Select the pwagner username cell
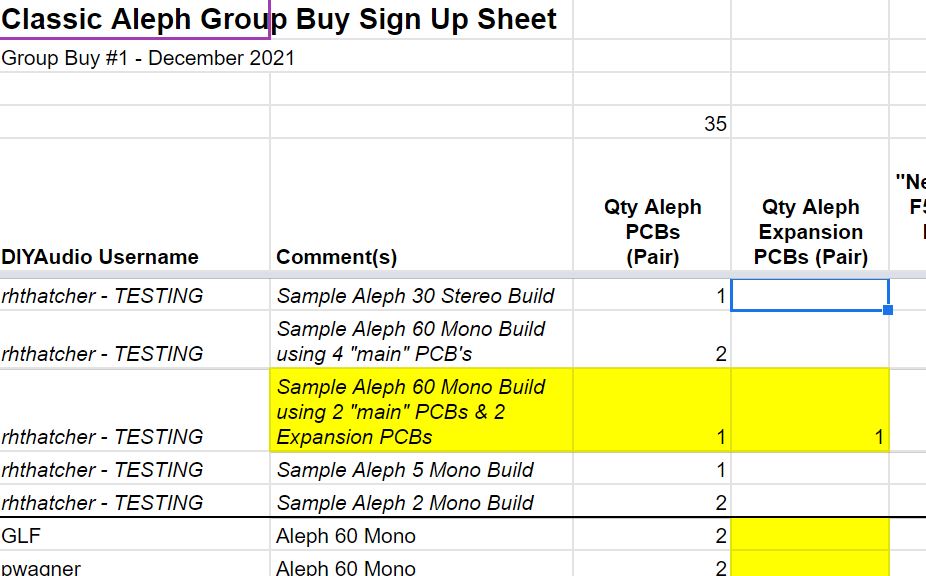Screen dimensions: 926x576 click(135, 565)
